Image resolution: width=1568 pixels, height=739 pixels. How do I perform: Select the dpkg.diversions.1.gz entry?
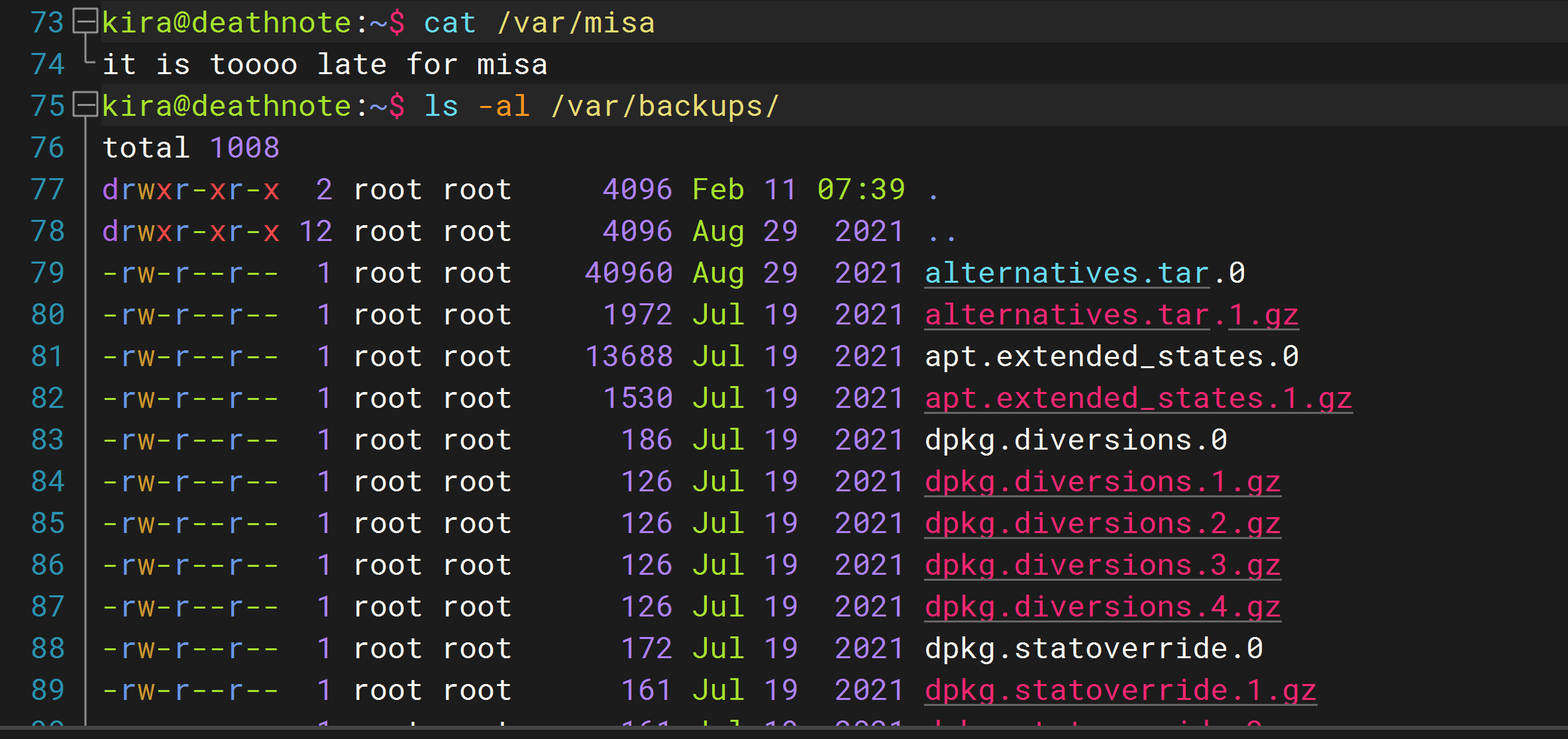pos(1102,482)
